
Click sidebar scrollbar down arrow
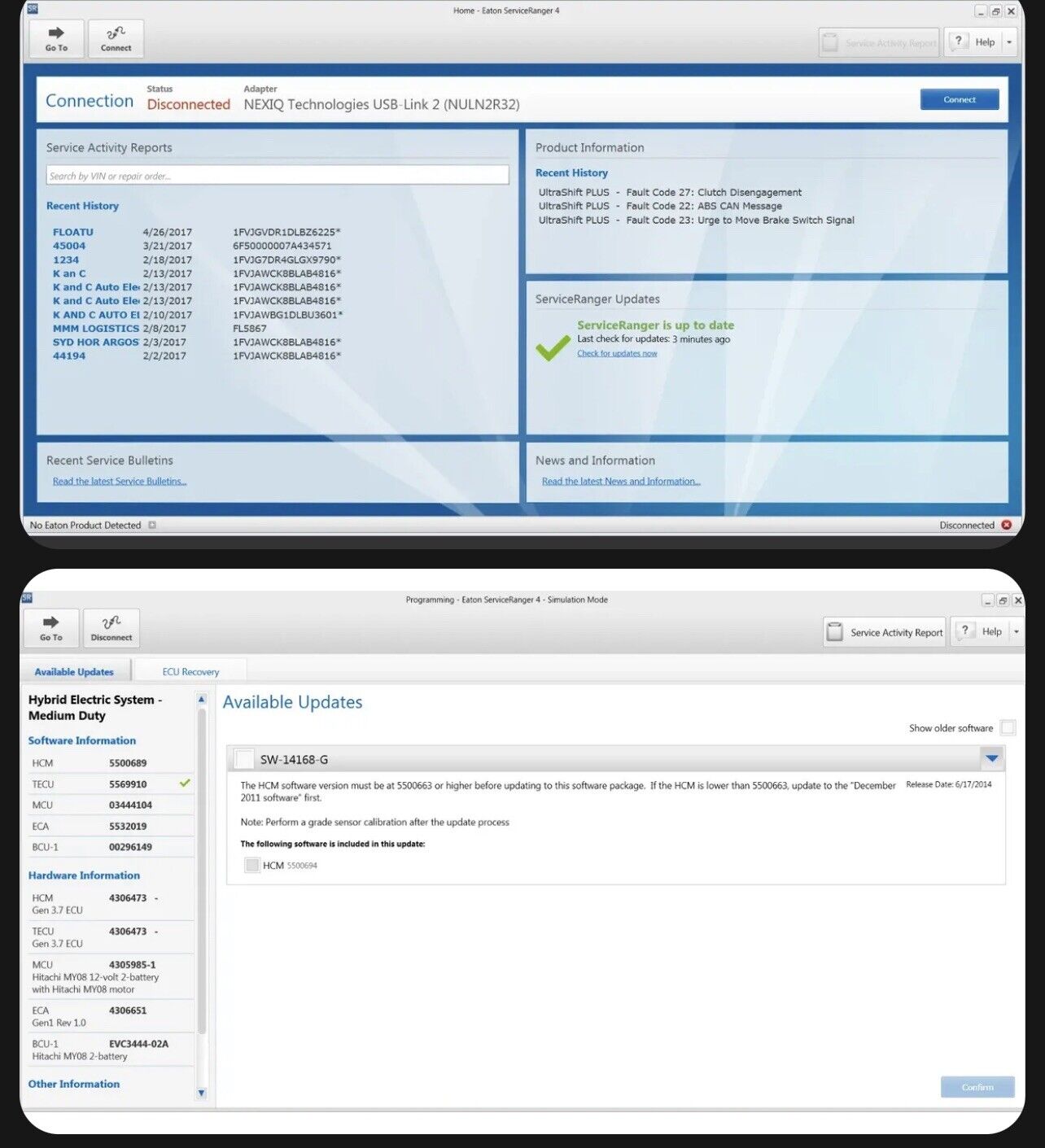[x=202, y=1093]
